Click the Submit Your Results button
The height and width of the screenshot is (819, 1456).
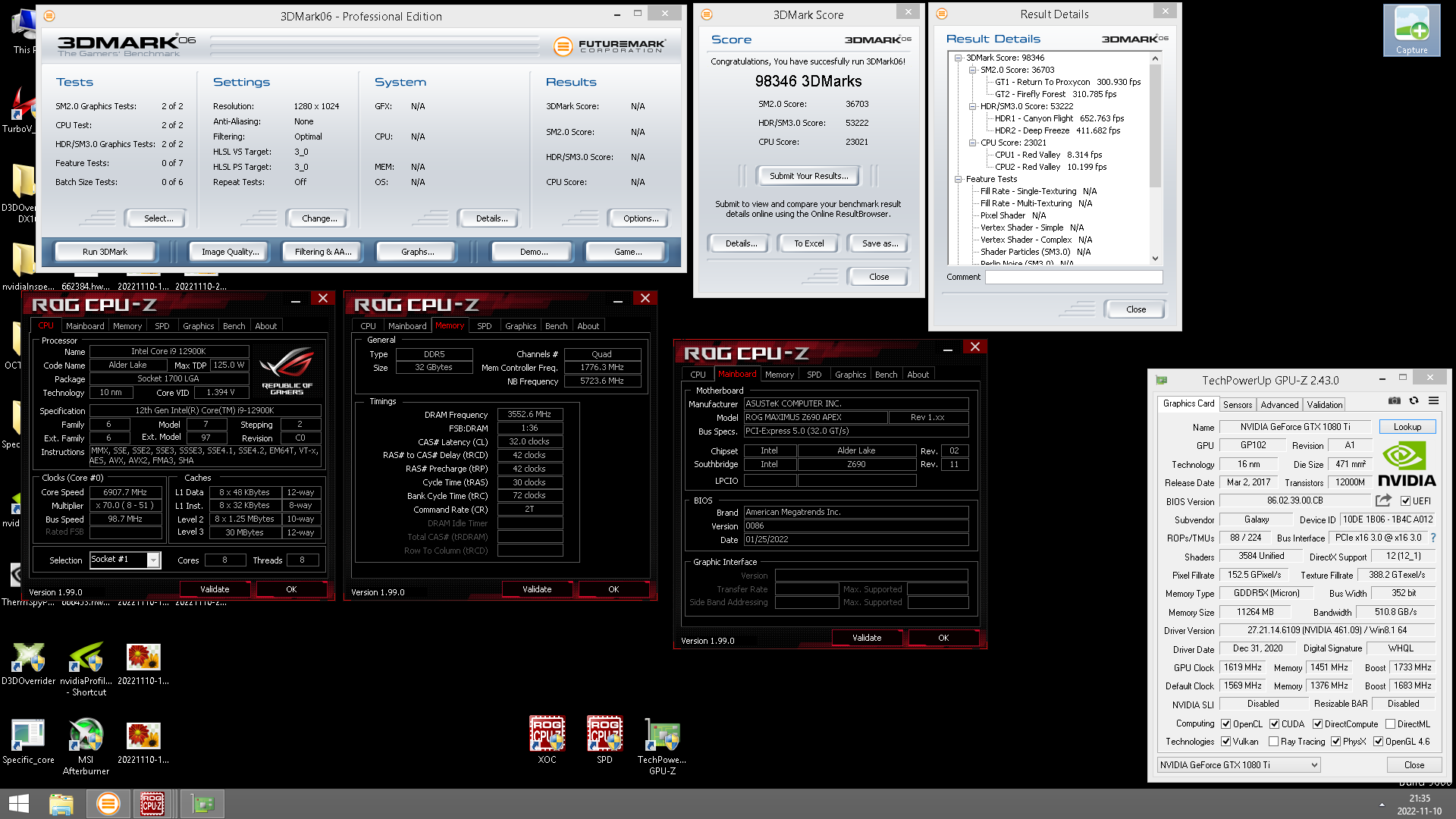point(808,176)
